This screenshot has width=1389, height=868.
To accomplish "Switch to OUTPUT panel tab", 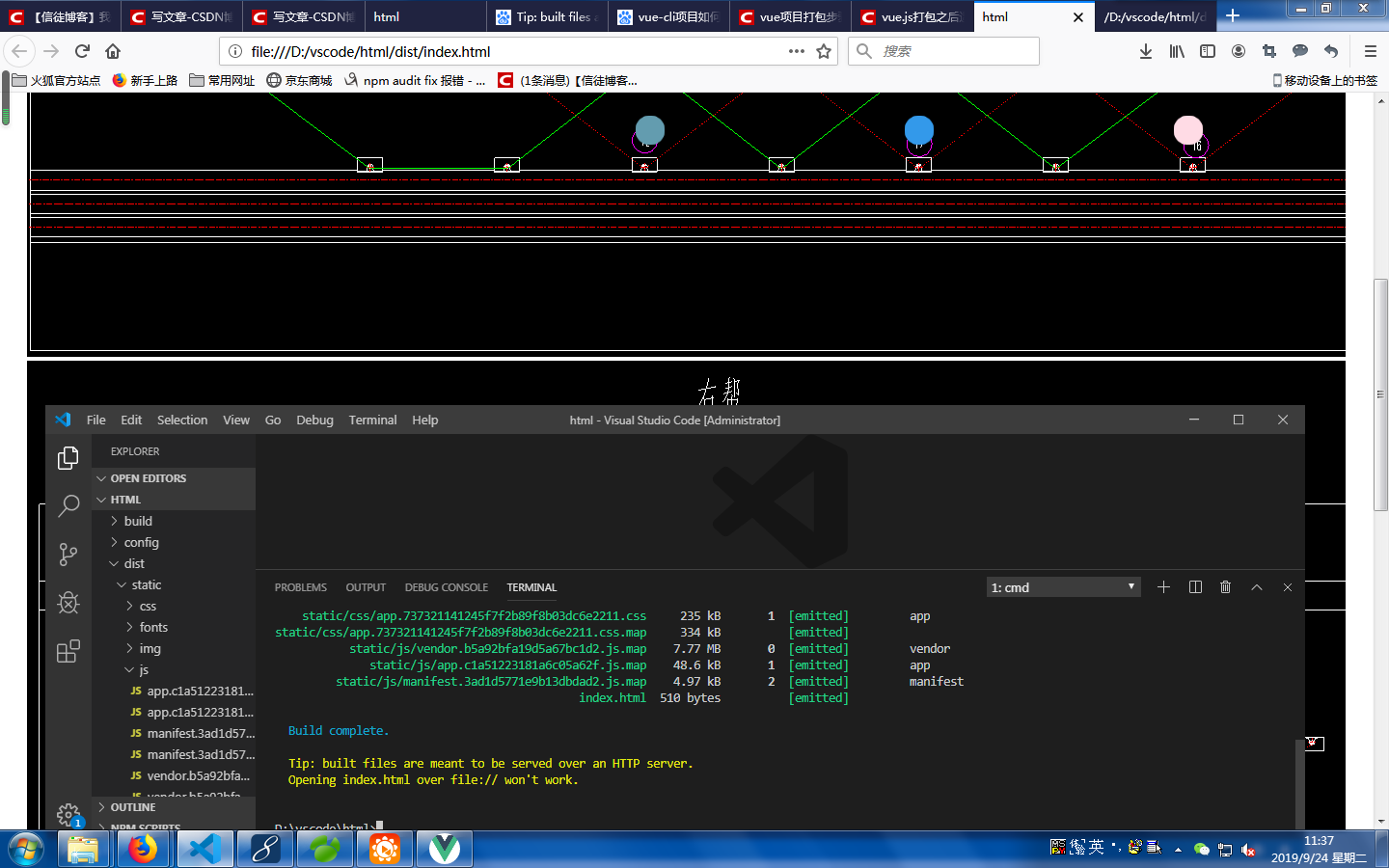I will (x=366, y=587).
